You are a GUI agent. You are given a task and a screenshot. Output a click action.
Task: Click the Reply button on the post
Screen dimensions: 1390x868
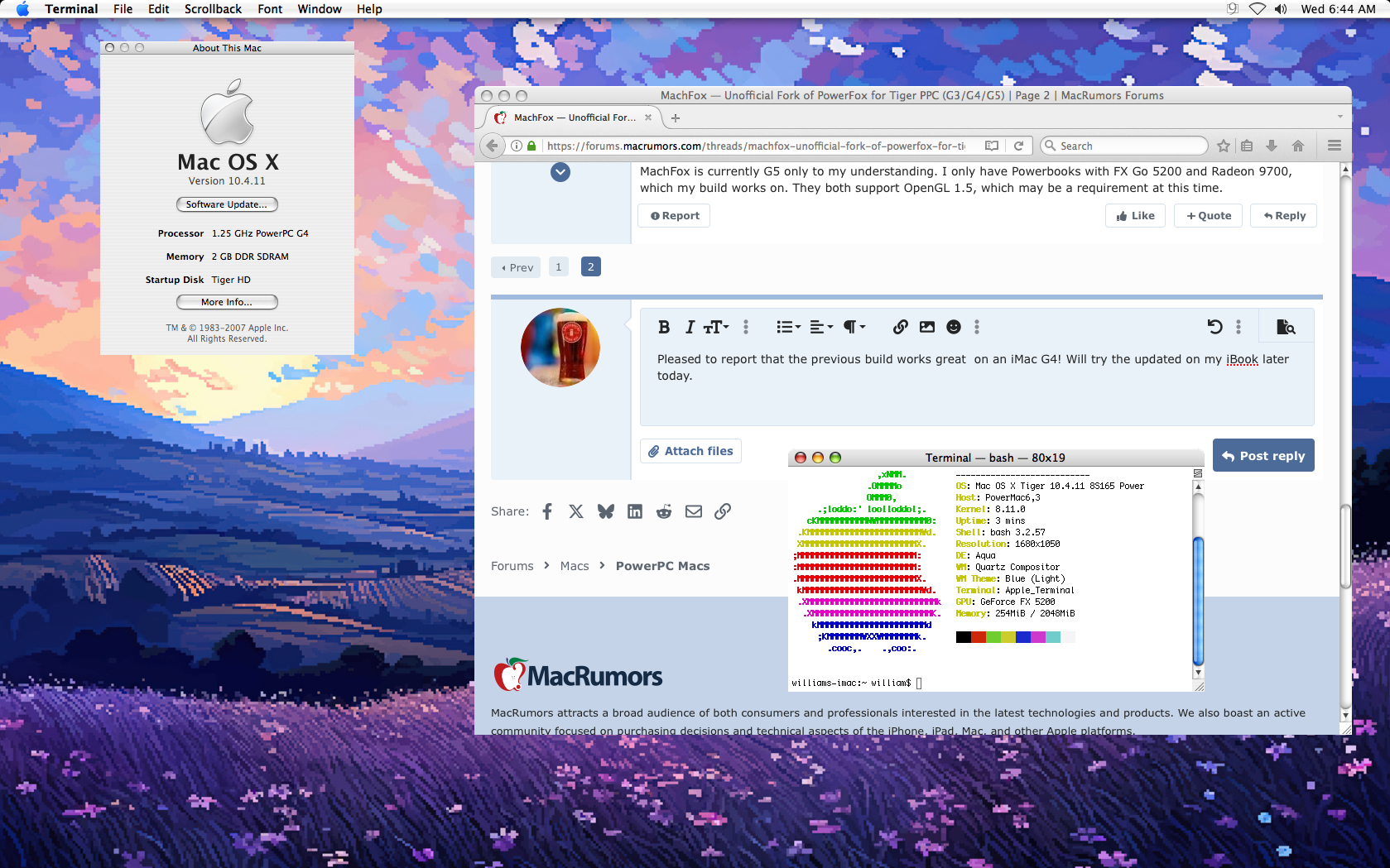[1283, 216]
